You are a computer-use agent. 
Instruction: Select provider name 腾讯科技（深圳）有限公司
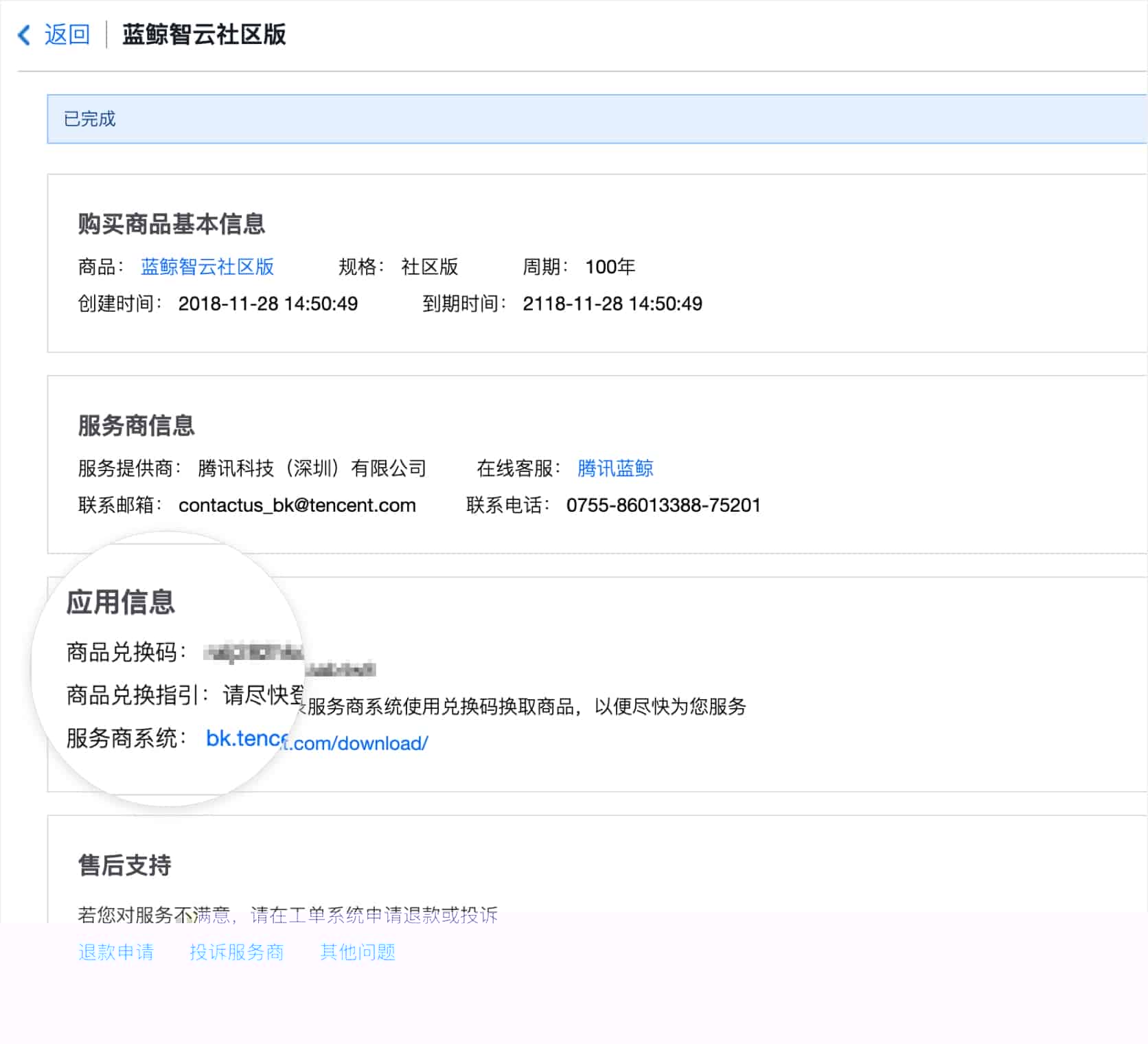[x=312, y=468]
